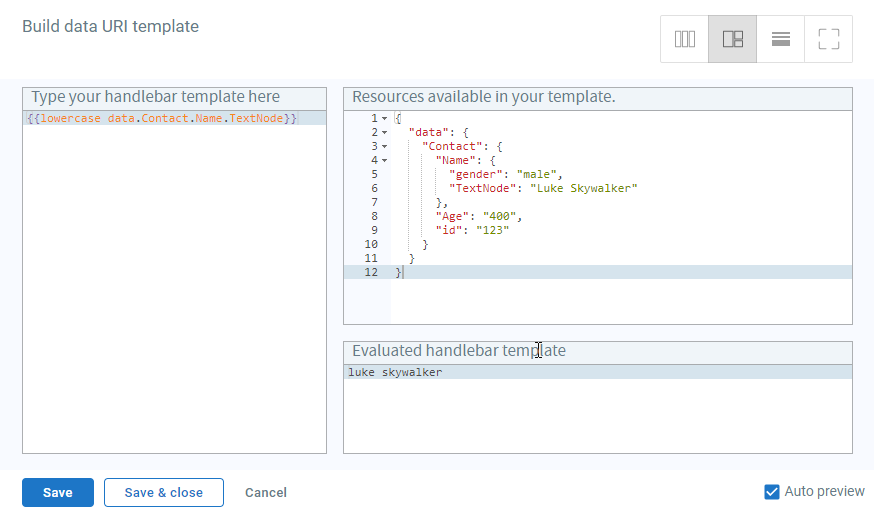Click the Save & close button
Screen dimensions: 874x522
(x=164, y=492)
